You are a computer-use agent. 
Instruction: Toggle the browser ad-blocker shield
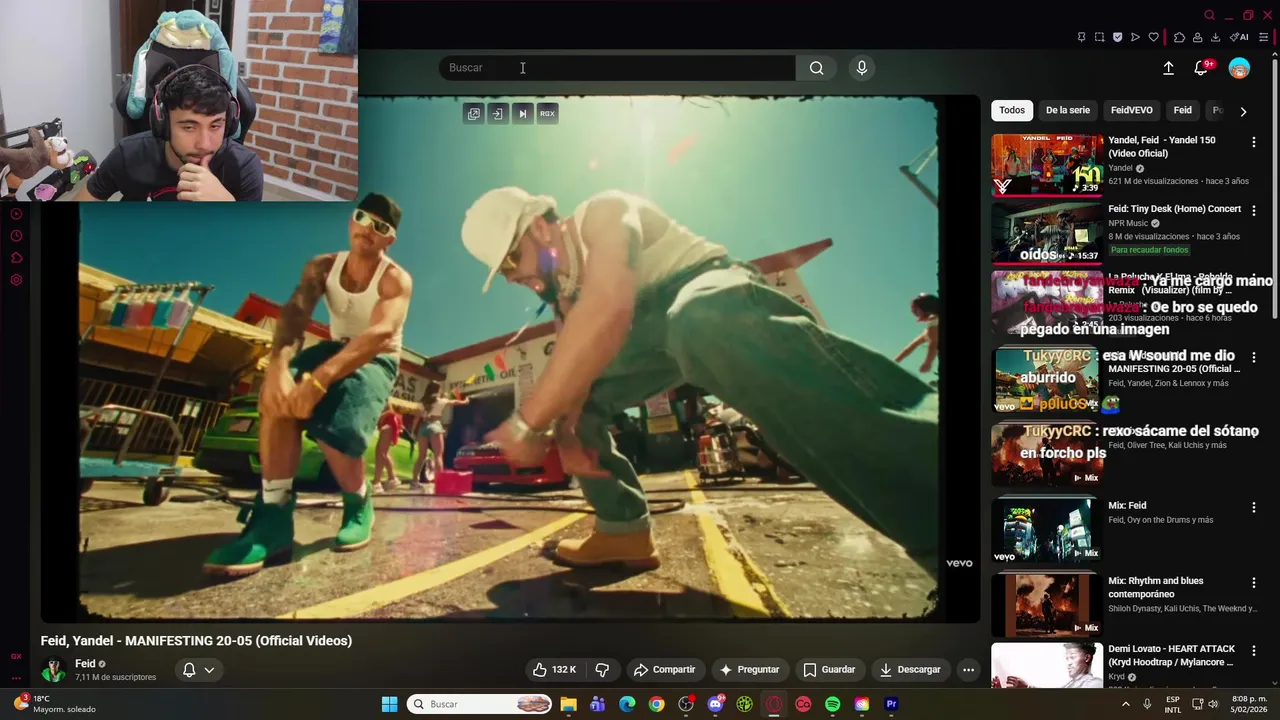(1117, 37)
